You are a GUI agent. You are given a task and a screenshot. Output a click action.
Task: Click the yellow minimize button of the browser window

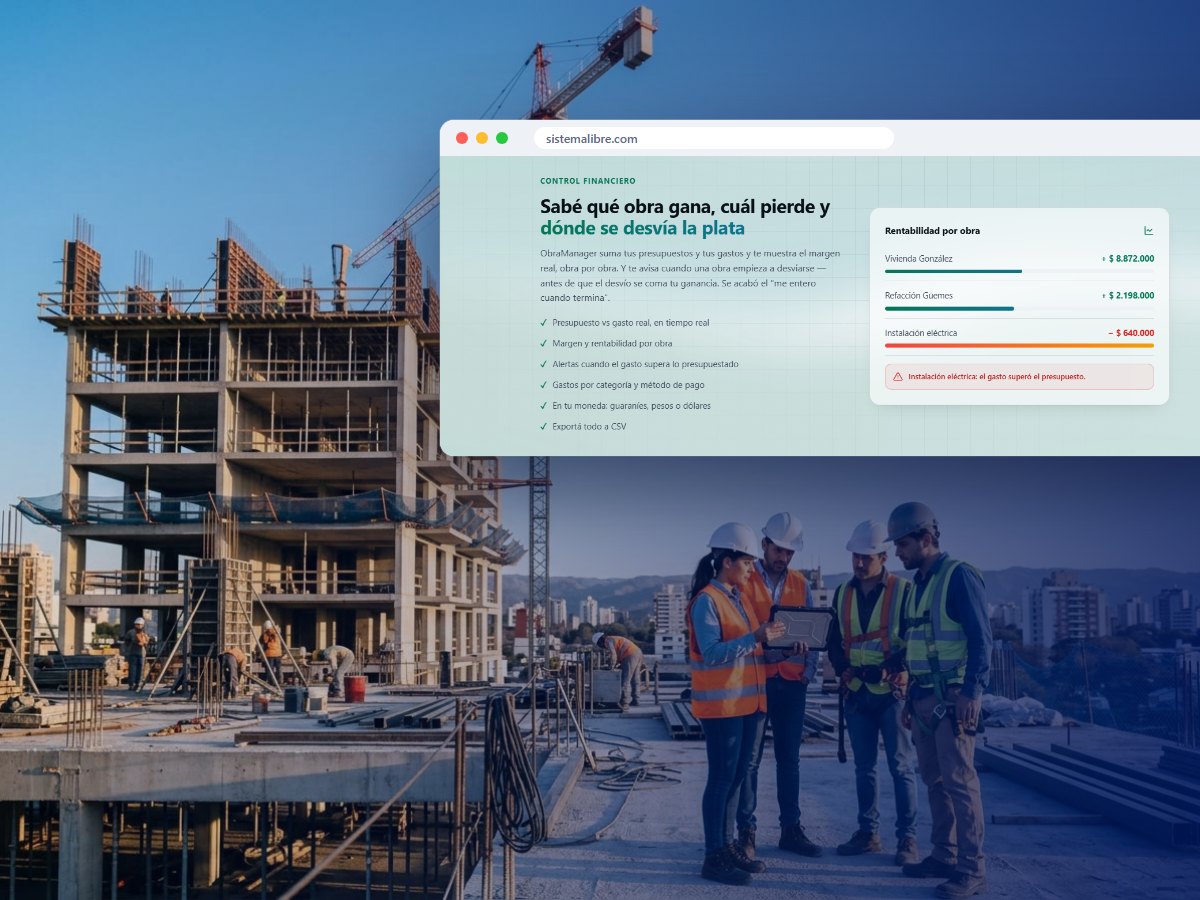click(x=482, y=138)
